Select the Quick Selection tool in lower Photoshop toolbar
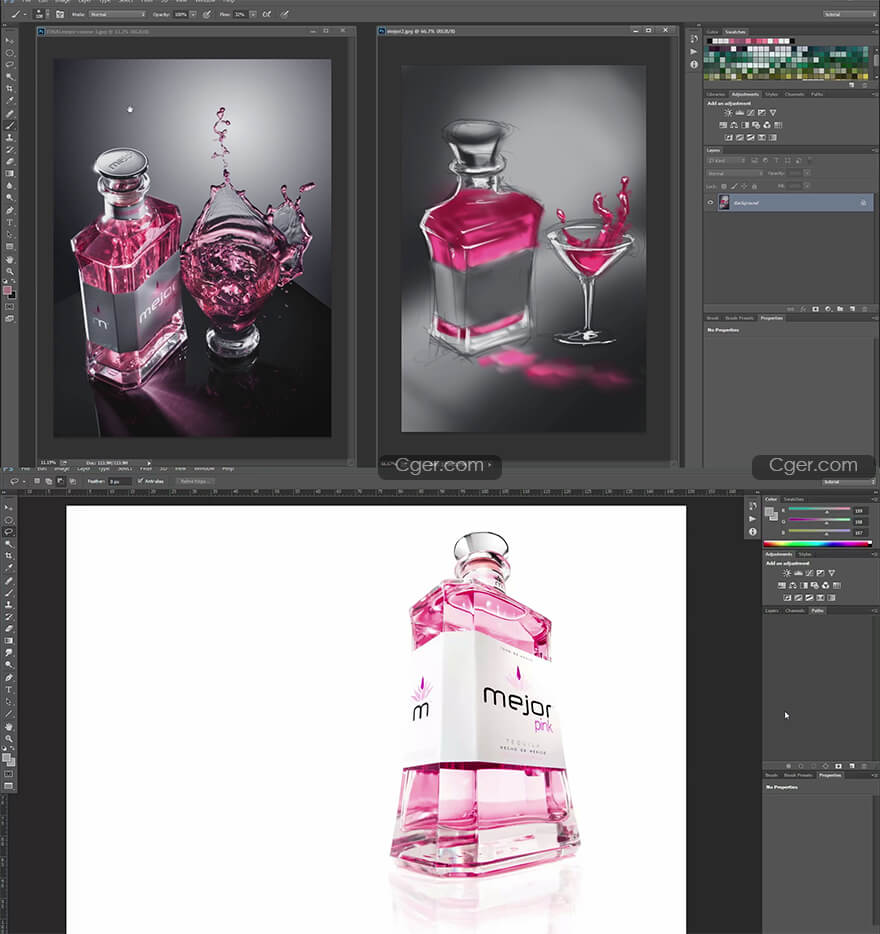This screenshot has height=934, width=880. (x=9, y=544)
